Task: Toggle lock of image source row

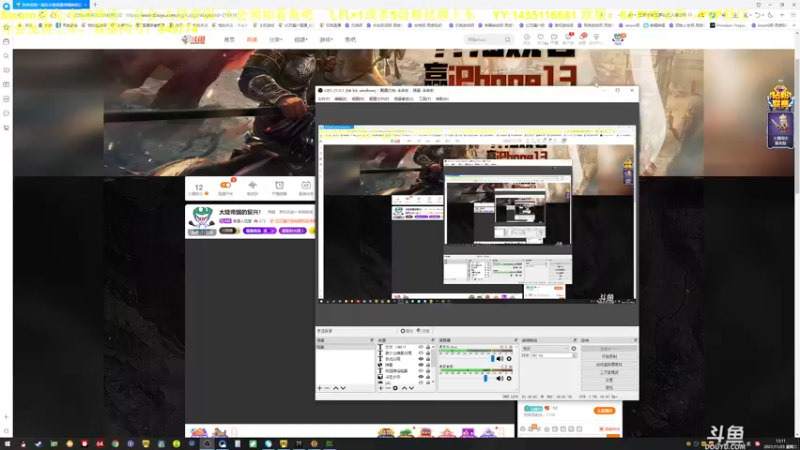Action: pos(428,377)
